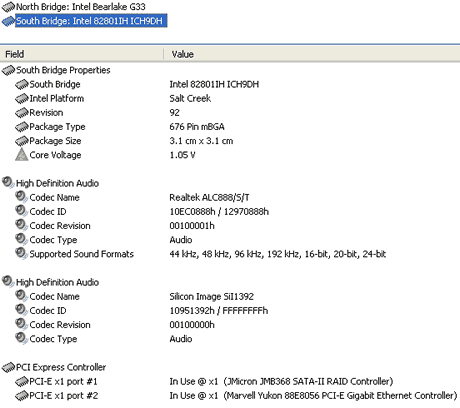Select the Salt Creek value
This screenshot has height=408, width=460.
point(190,98)
